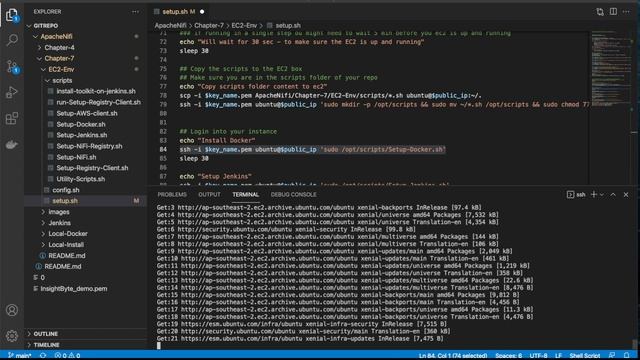Open Setup-Jenkins.sh in explorer
640x360 pixels.
pyautogui.click(x=82, y=135)
